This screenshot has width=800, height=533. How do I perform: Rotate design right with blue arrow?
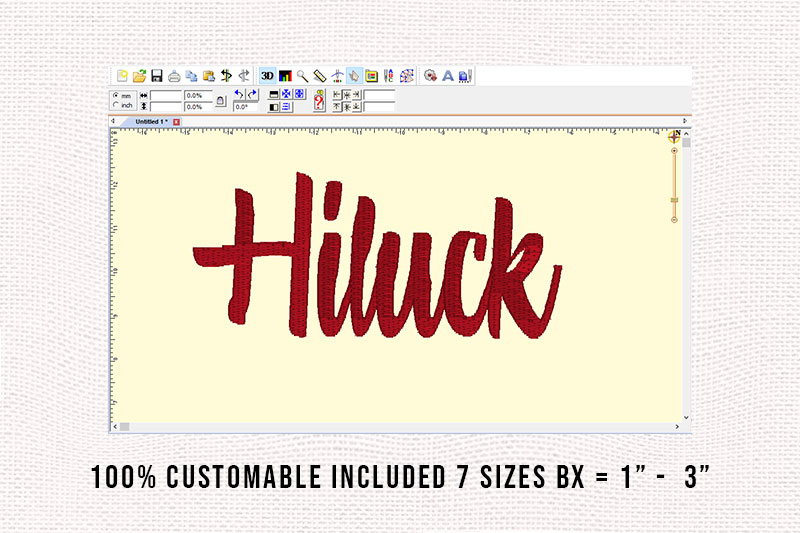[252, 94]
